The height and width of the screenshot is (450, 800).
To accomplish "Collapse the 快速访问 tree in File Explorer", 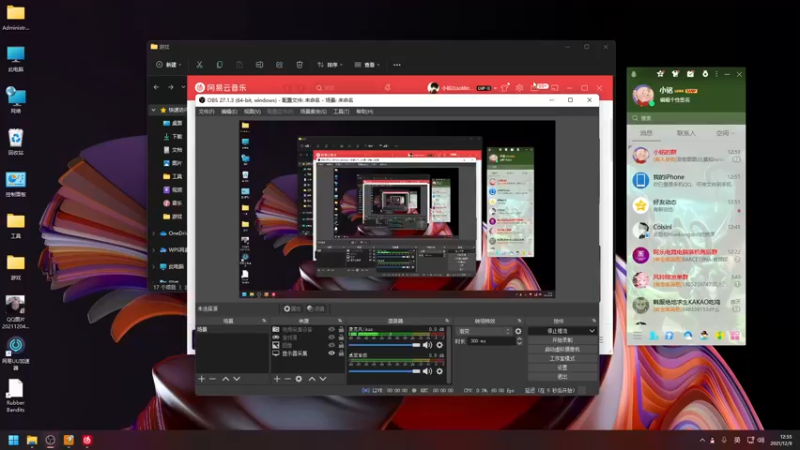I will pos(154,110).
